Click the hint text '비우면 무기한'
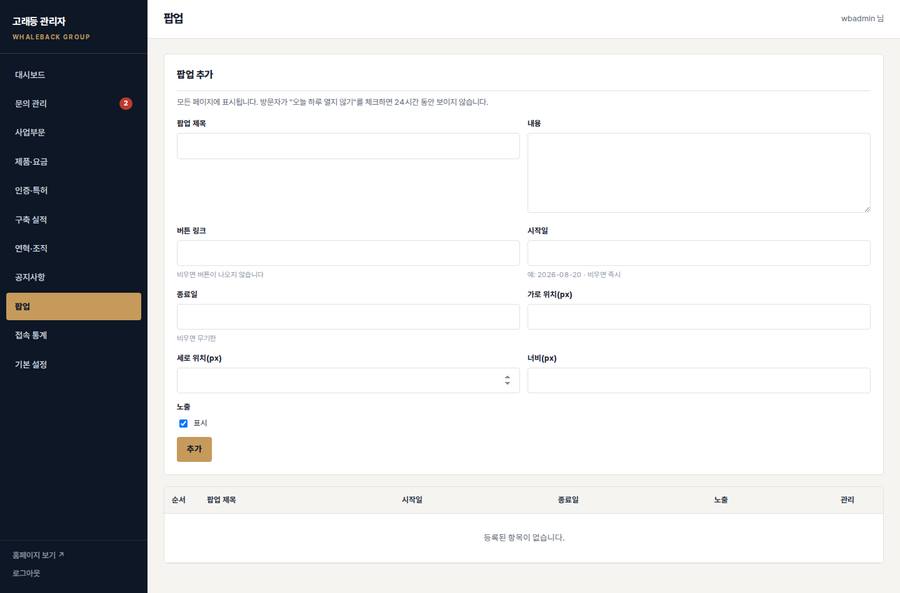Screen dimensions: 900x593 [196, 338]
